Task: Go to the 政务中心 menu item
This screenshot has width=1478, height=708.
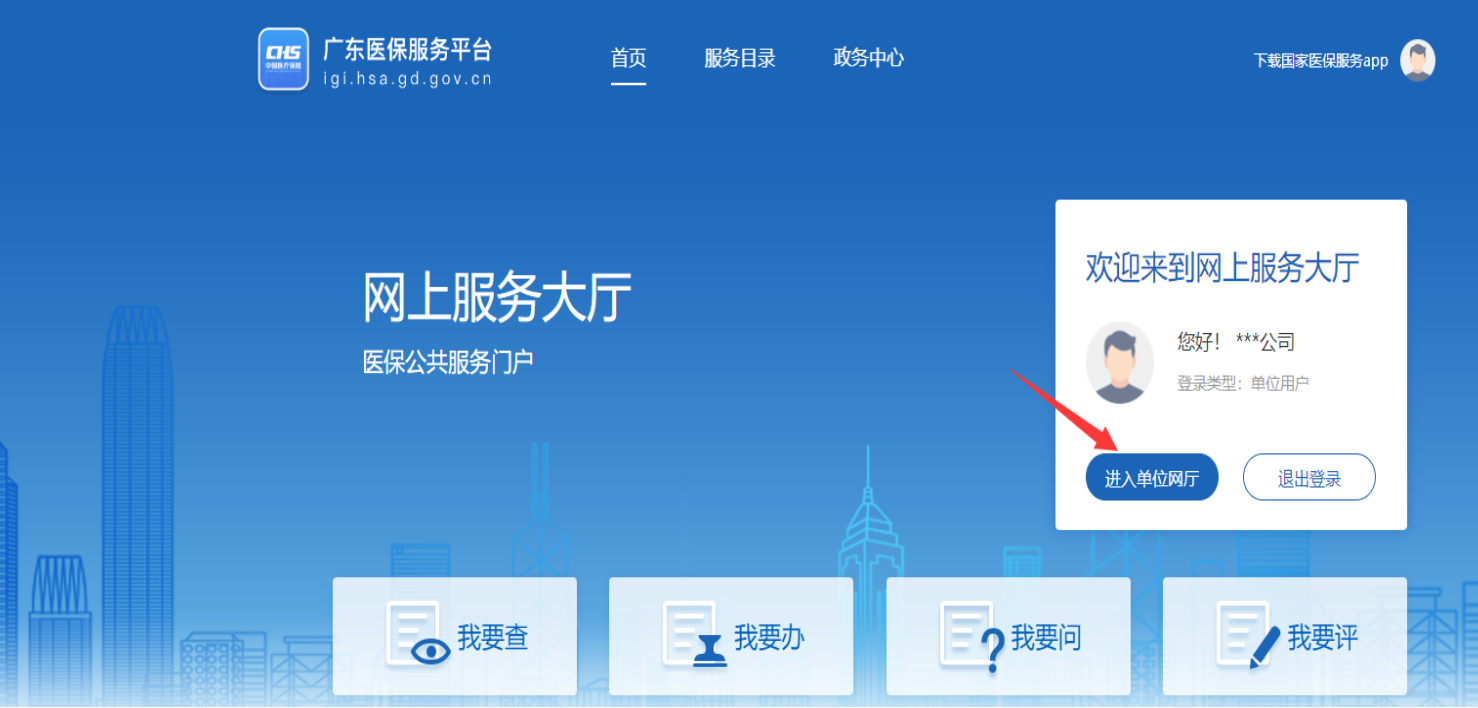Action: pos(868,58)
